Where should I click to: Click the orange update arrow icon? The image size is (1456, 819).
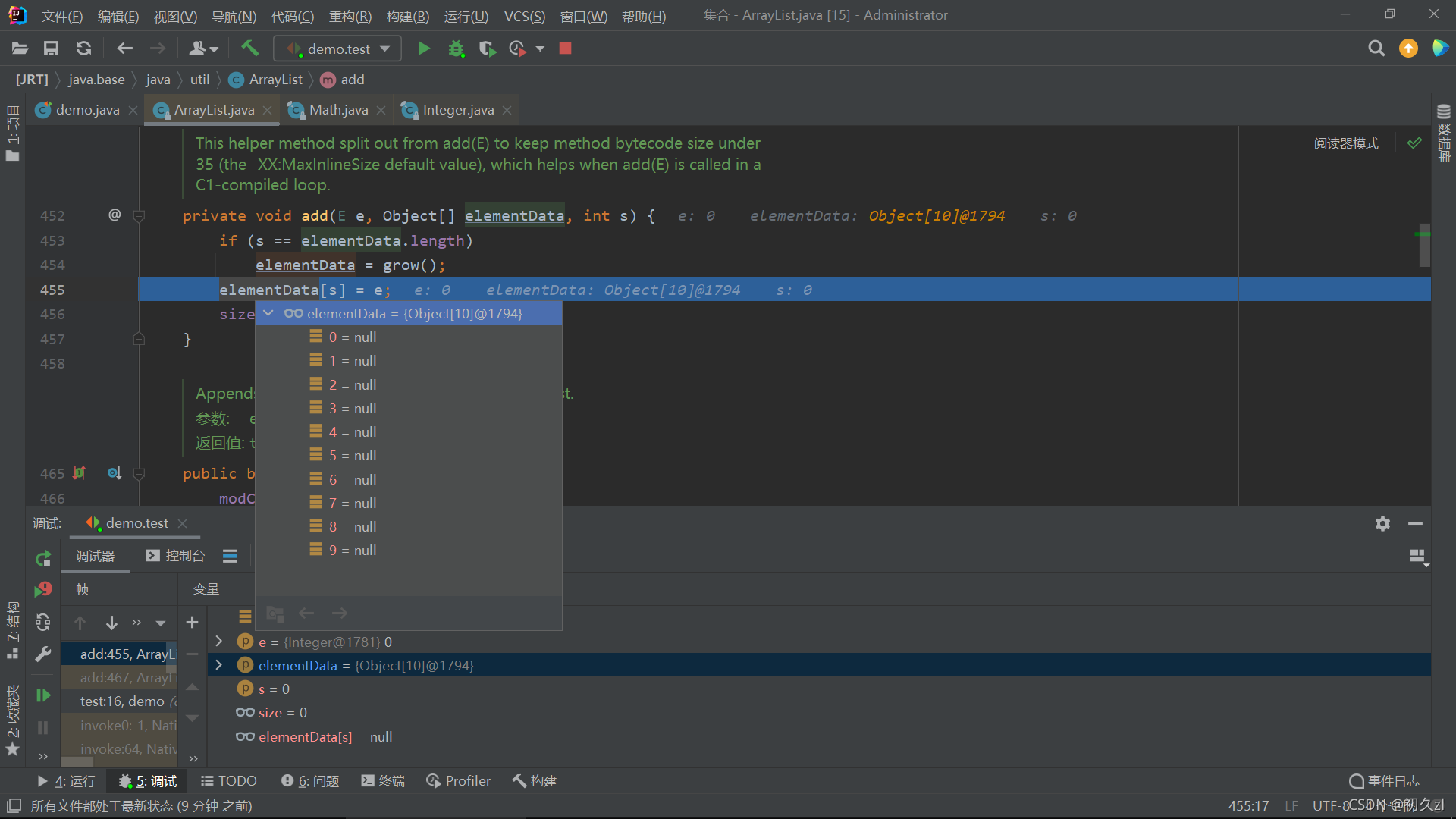1408,49
